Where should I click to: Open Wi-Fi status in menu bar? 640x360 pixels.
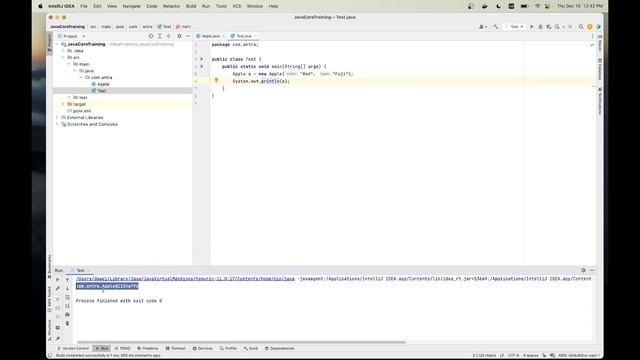pyautogui.click(x=538, y=6)
